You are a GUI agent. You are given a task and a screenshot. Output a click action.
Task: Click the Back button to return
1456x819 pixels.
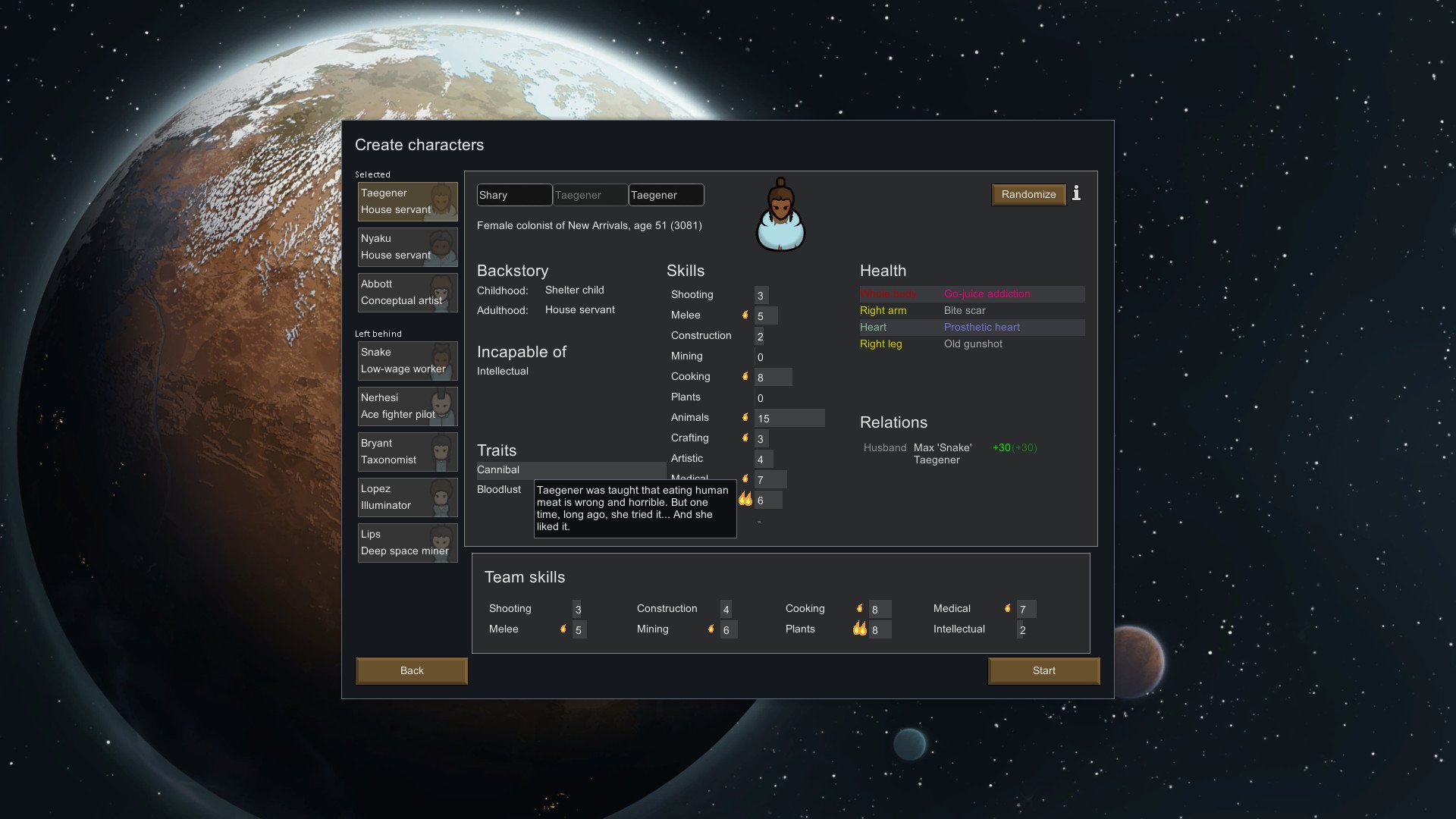click(411, 670)
